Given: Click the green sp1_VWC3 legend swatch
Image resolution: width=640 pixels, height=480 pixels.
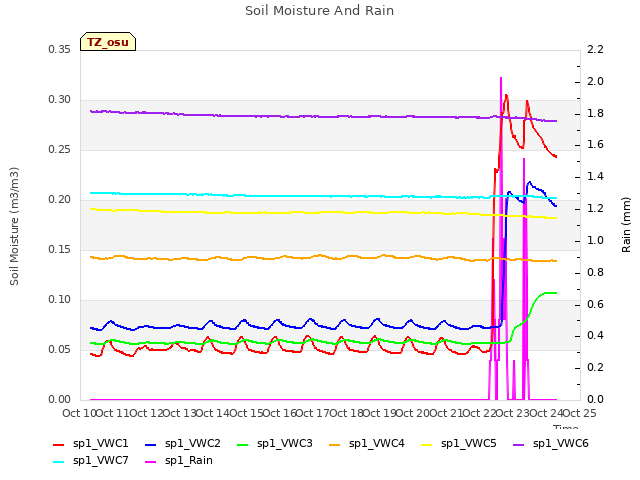Looking at the screenshot, I should pyautogui.click(x=243, y=445).
